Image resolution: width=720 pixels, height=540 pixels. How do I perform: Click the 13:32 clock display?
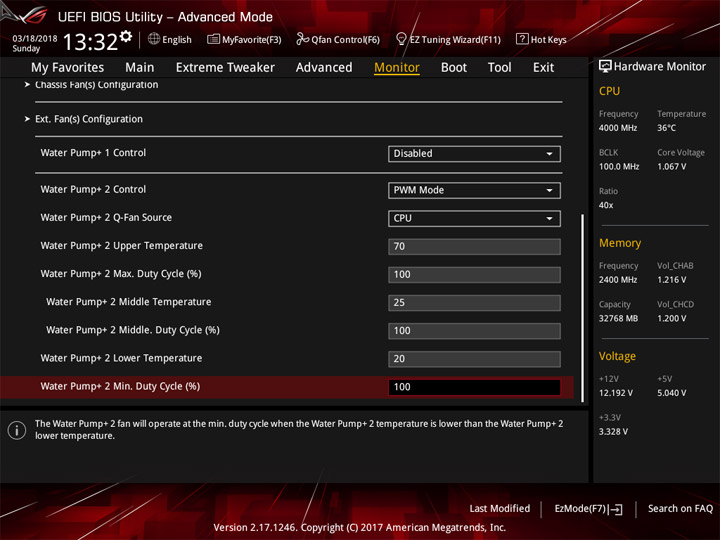[90, 42]
